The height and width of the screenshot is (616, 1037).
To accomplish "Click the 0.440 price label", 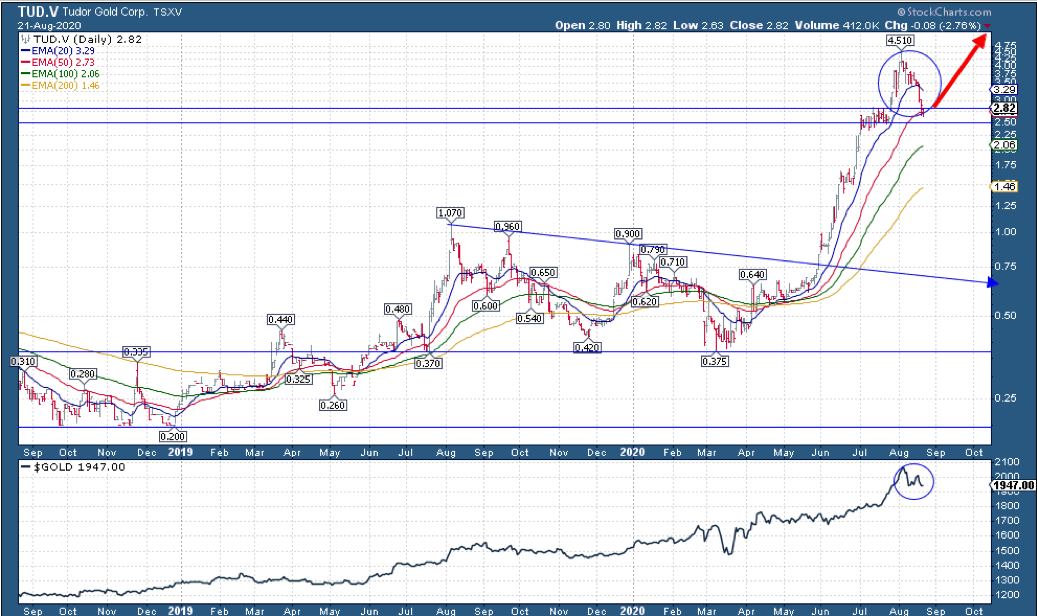I will [280, 320].
